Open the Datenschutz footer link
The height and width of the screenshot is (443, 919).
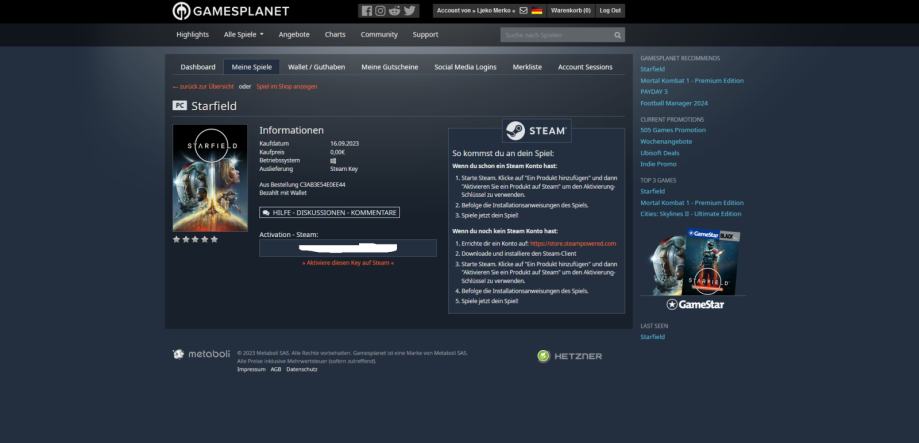tap(302, 369)
